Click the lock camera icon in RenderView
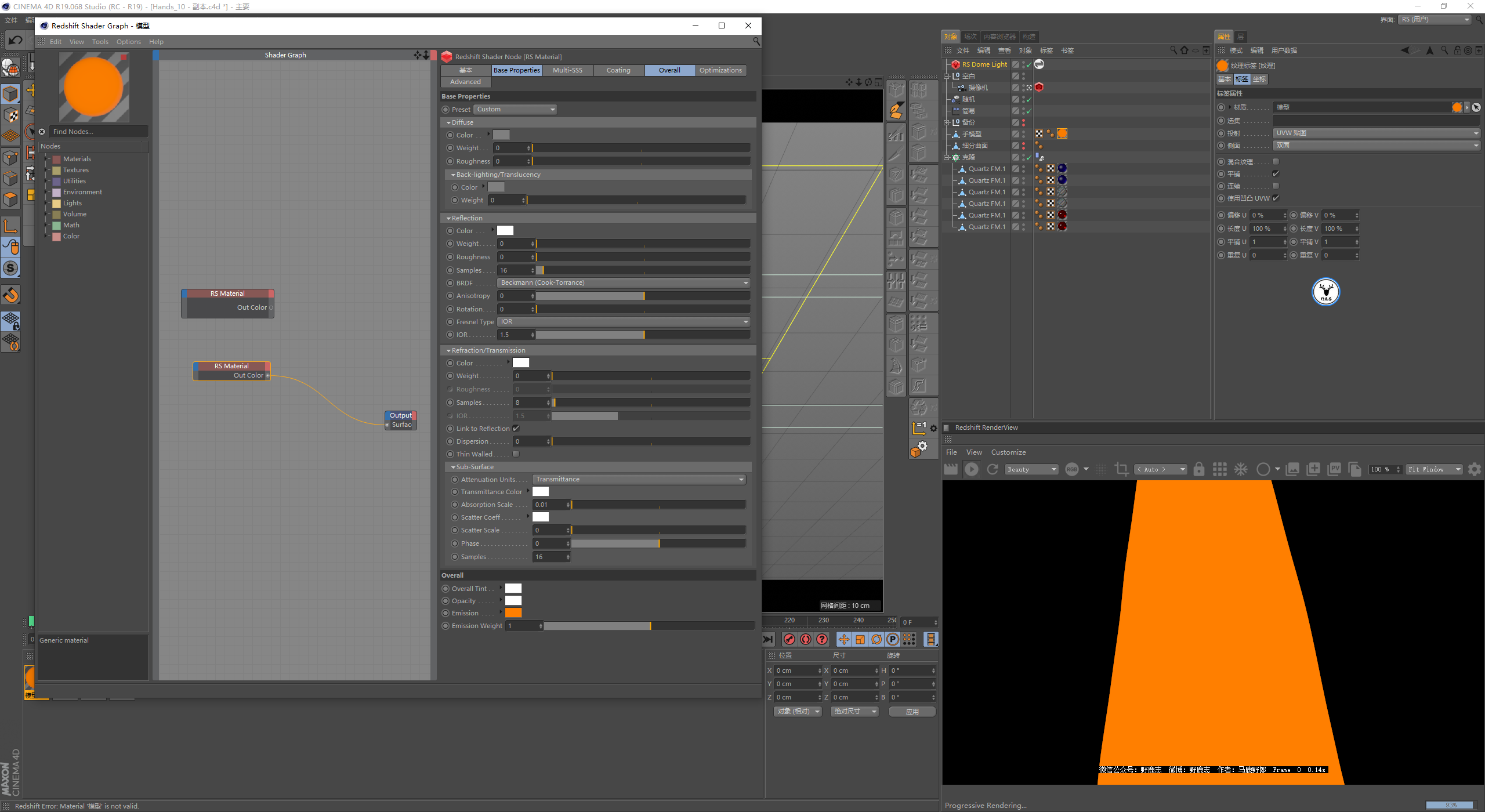The height and width of the screenshot is (812, 1485). pos(1199,469)
